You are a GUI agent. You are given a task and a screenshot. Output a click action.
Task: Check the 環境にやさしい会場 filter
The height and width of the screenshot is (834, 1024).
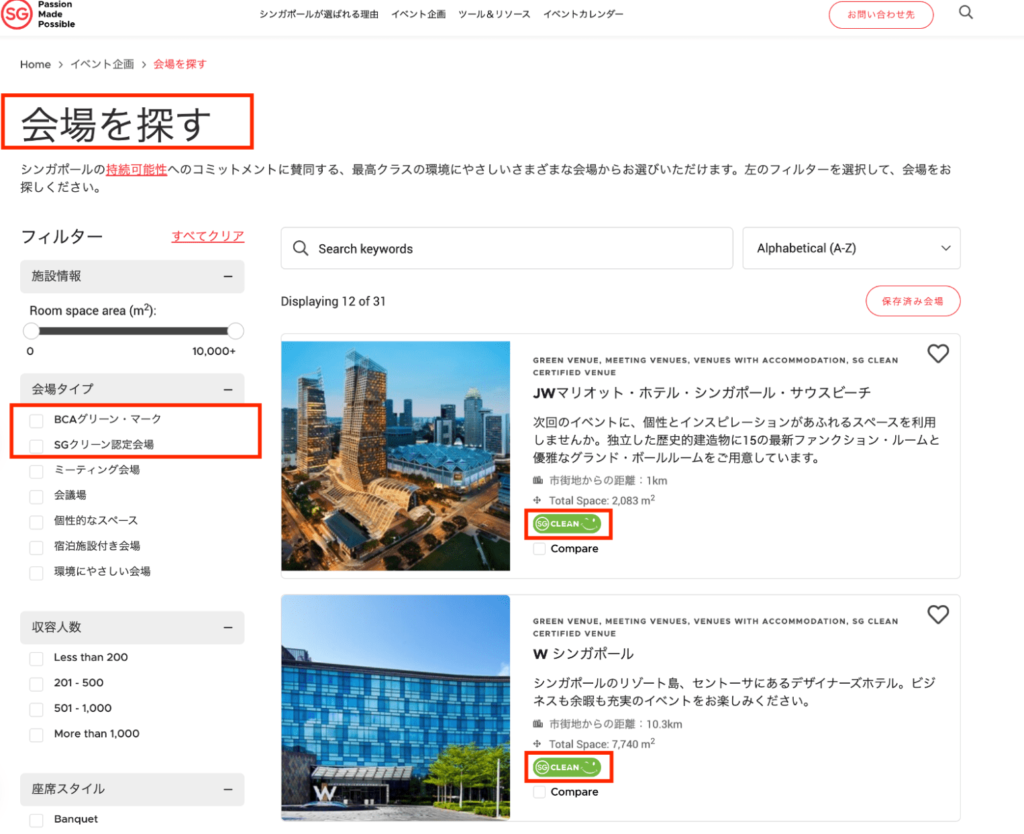(37, 573)
